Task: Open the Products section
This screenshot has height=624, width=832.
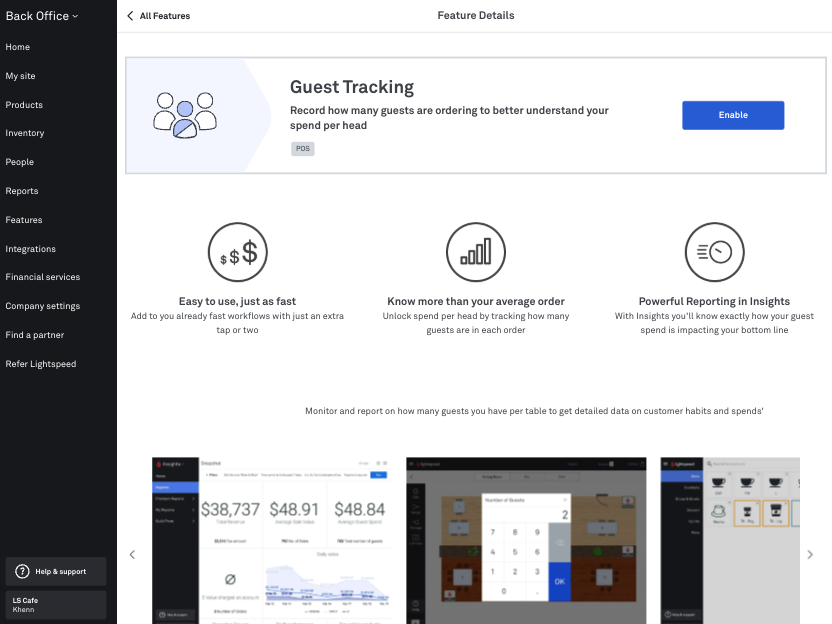Action: [x=24, y=105]
